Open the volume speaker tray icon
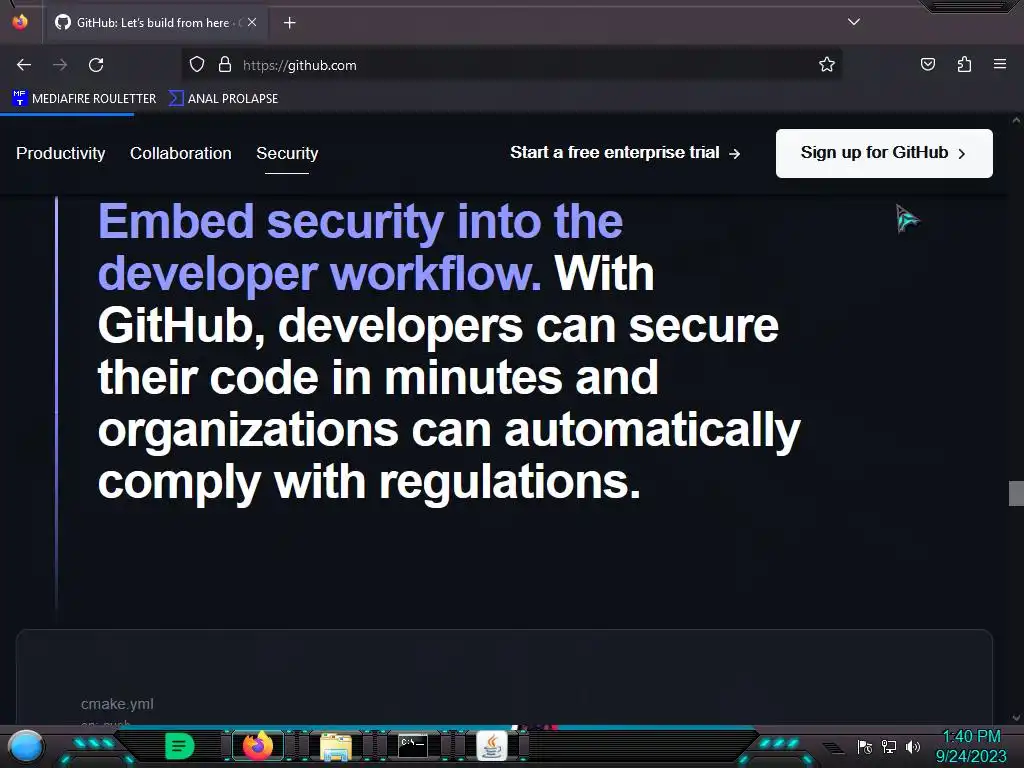Screen dimensions: 1024x768 pyautogui.click(x=912, y=746)
